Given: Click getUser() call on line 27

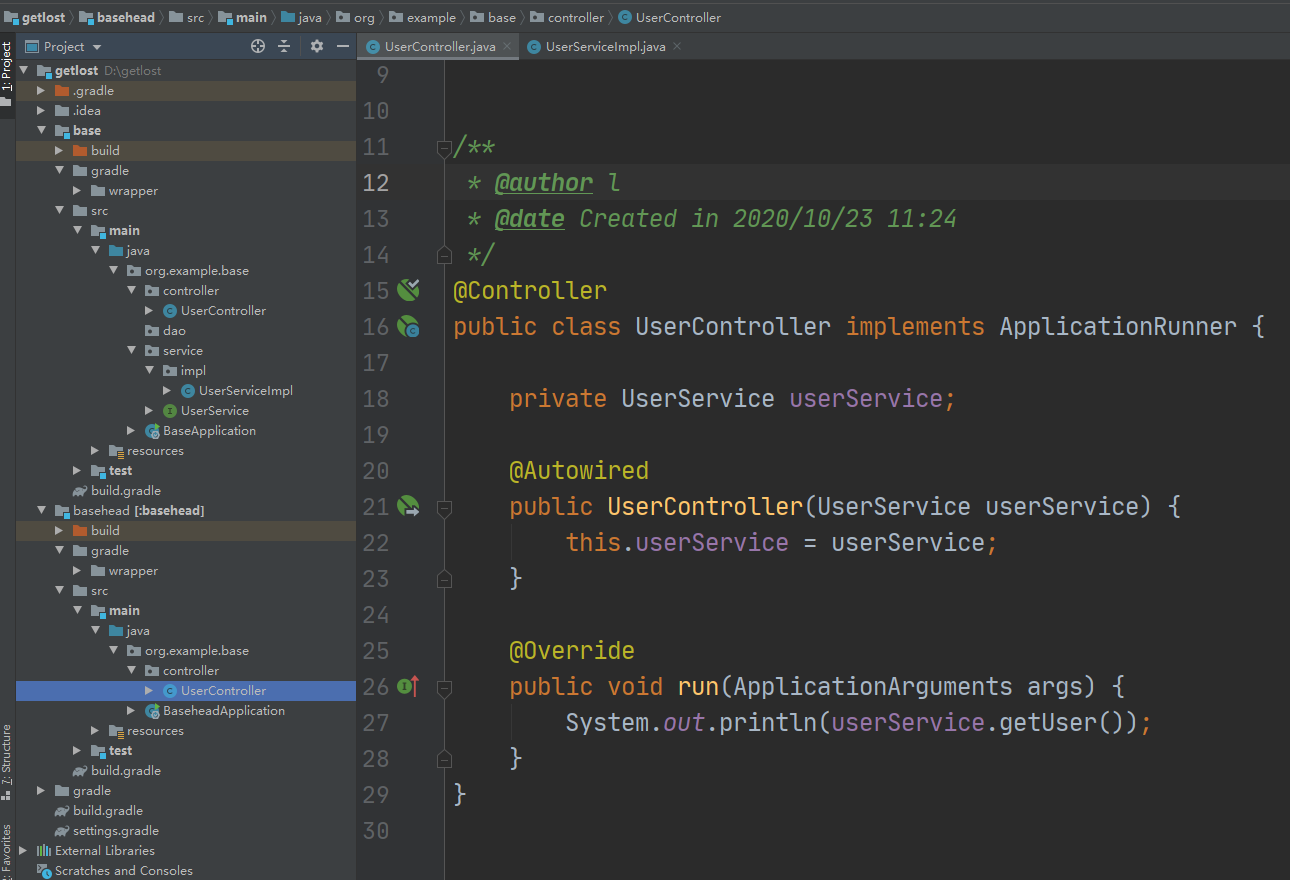Looking at the screenshot, I should pyautogui.click(x=1065, y=723).
